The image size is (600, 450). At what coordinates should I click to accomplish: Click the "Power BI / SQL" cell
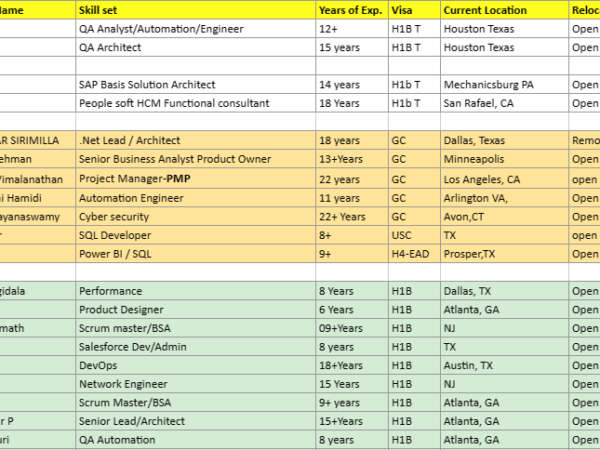(x=114, y=254)
